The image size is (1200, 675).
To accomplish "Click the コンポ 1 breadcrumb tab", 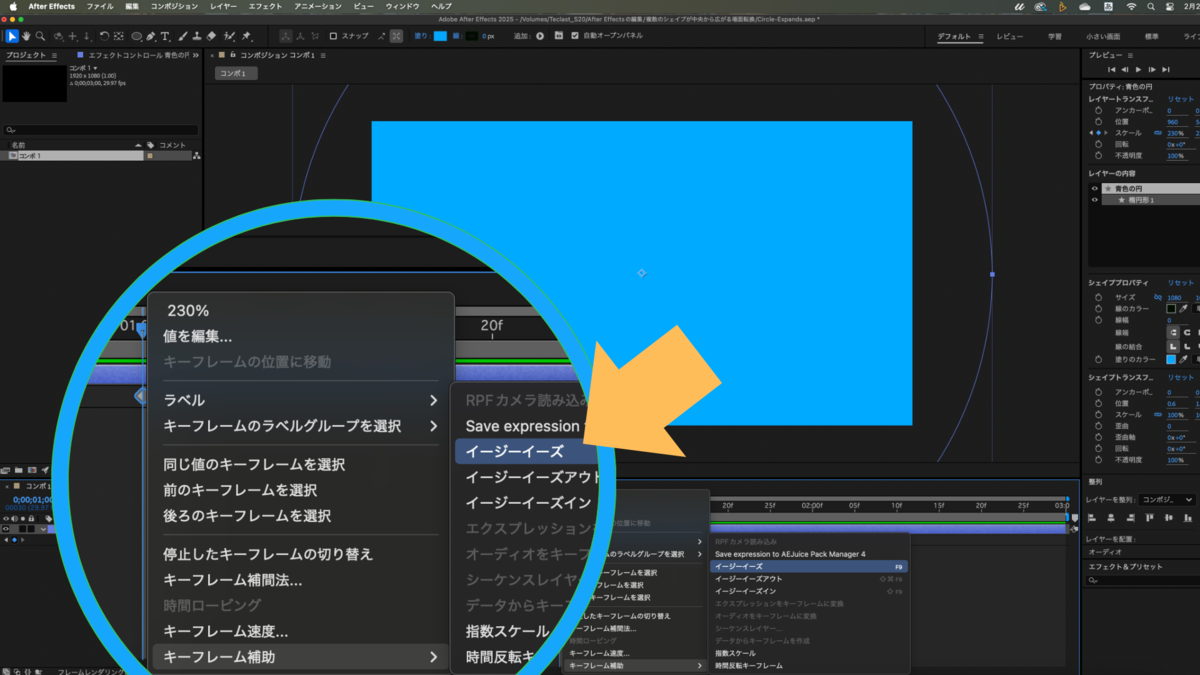I will [x=236, y=73].
